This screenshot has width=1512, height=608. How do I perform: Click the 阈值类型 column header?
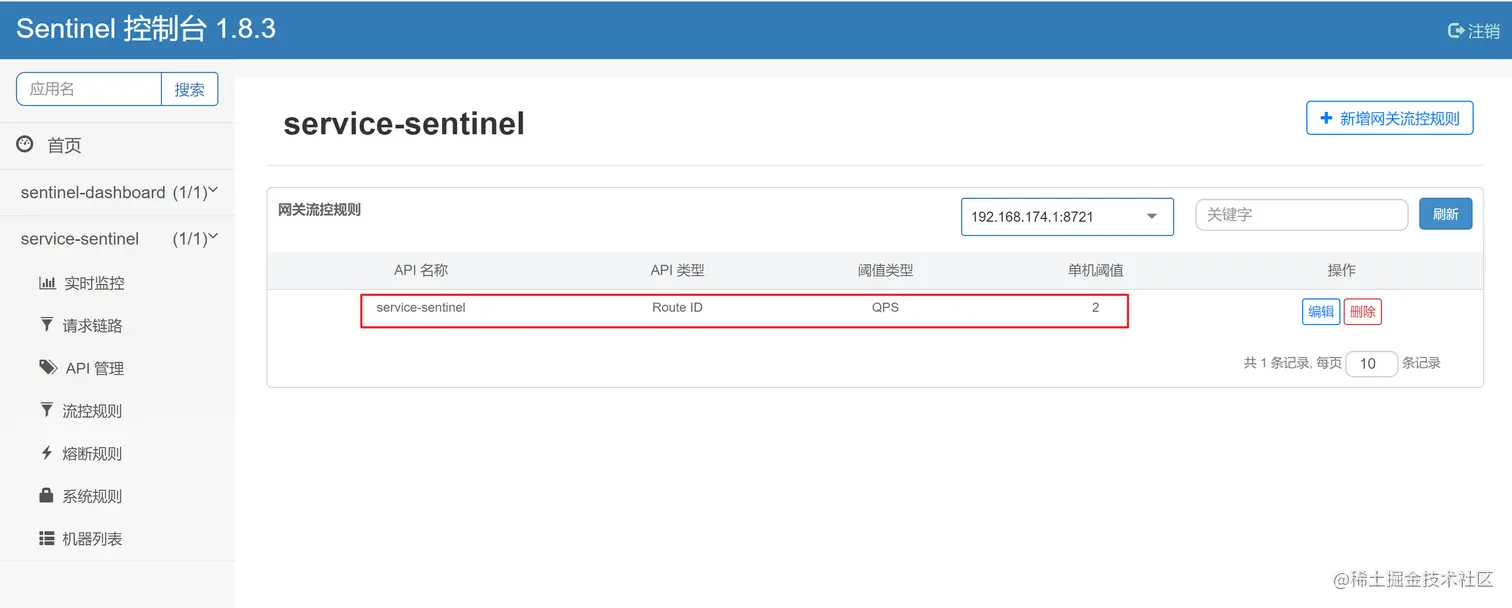point(885,270)
